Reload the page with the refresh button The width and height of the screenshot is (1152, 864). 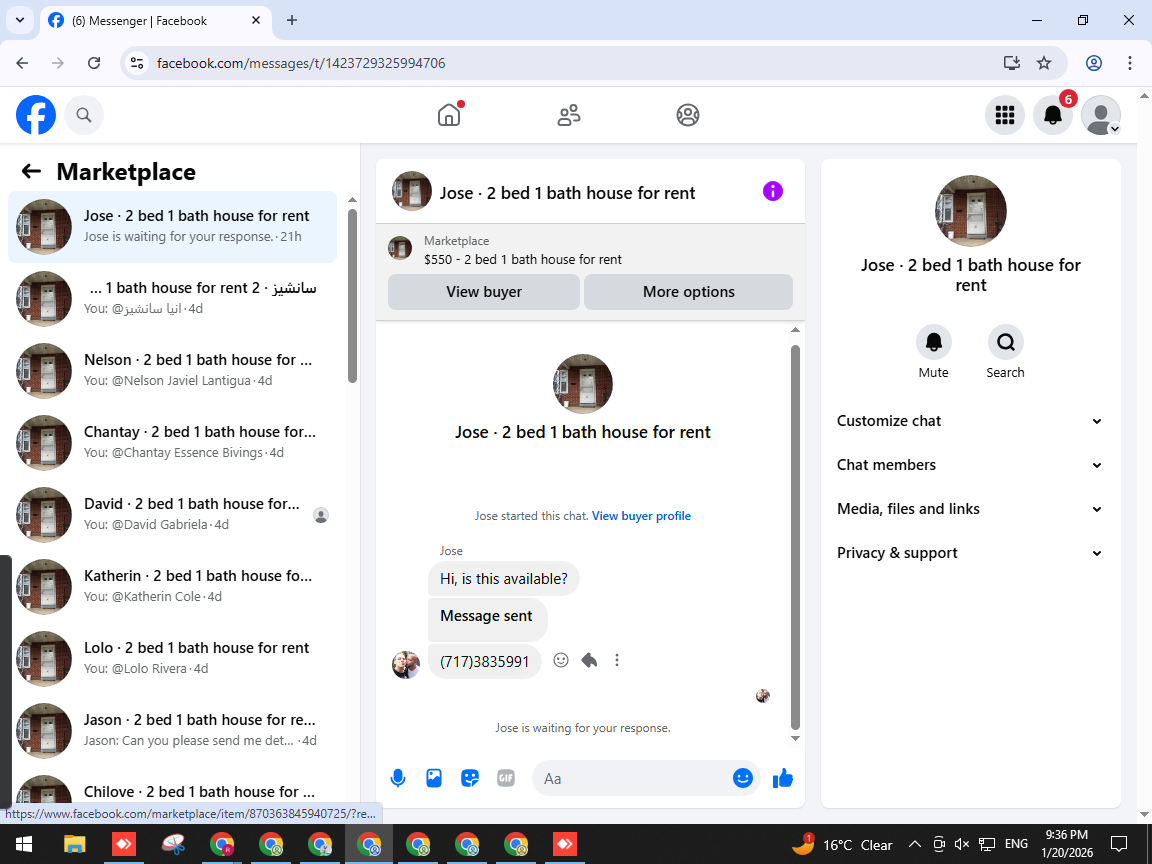click(94, 63)
